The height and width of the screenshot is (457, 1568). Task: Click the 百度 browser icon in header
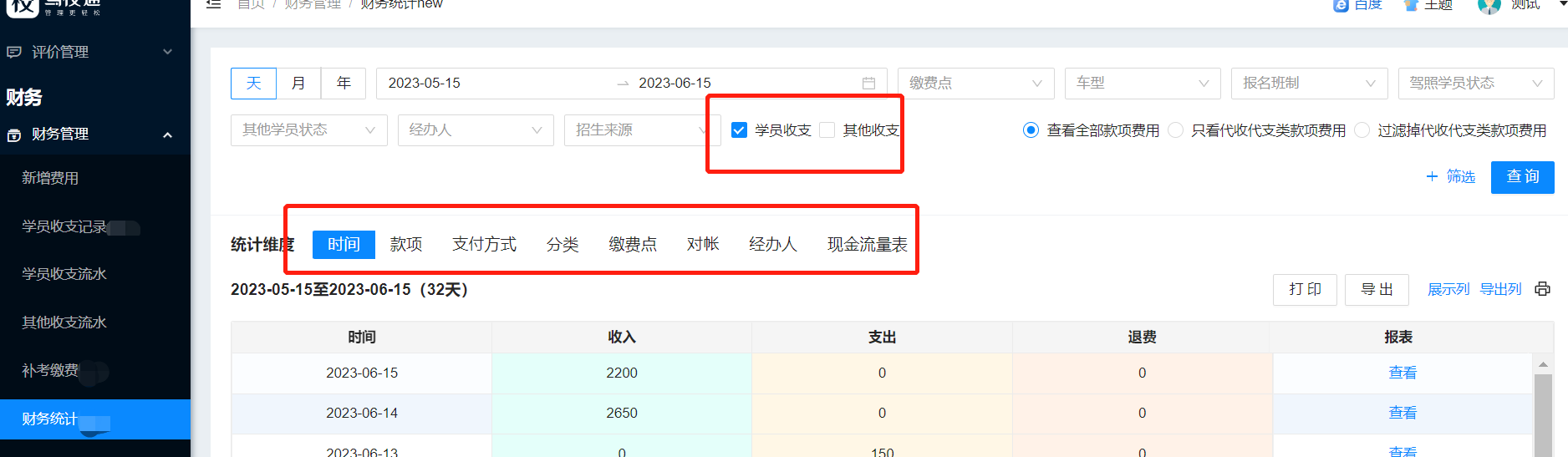[1341, 5]
